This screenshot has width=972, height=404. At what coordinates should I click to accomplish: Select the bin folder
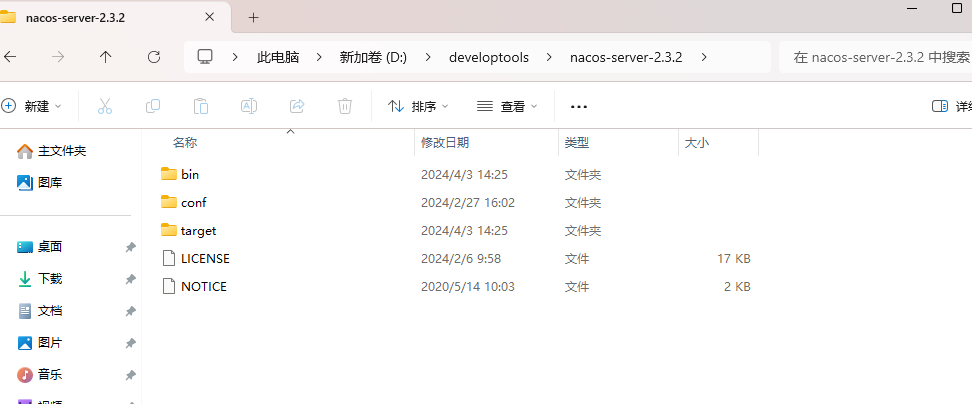point(190,175)
